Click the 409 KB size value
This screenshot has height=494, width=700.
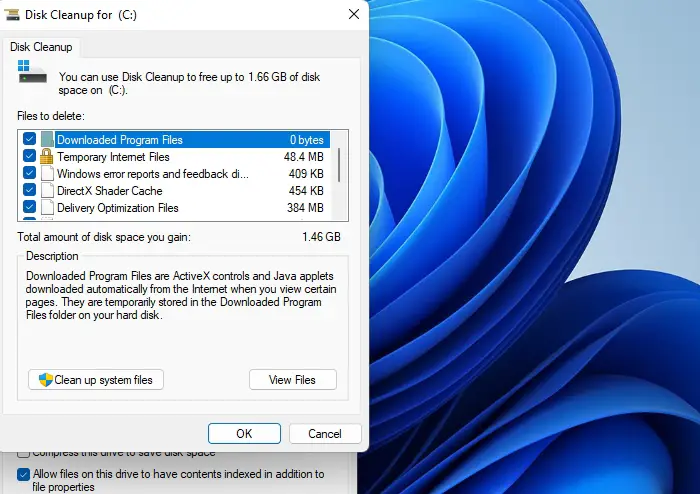click(306, 174)
